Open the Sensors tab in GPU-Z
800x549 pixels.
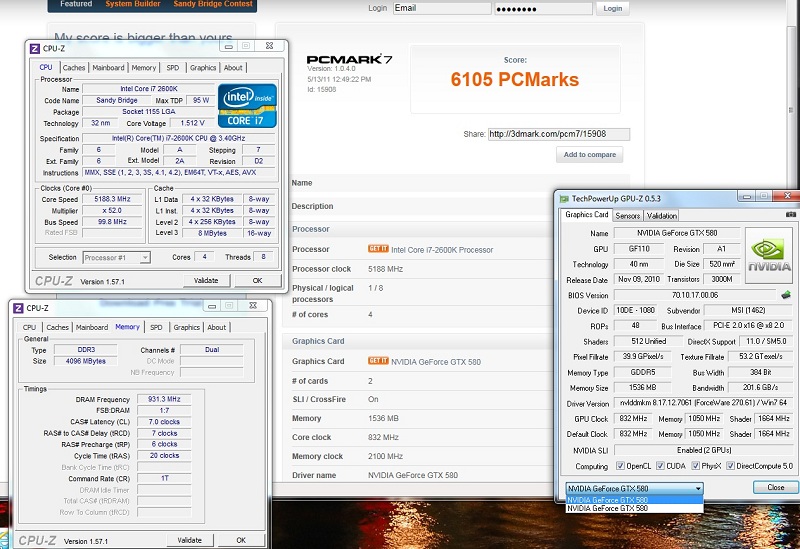pos(628,216)
